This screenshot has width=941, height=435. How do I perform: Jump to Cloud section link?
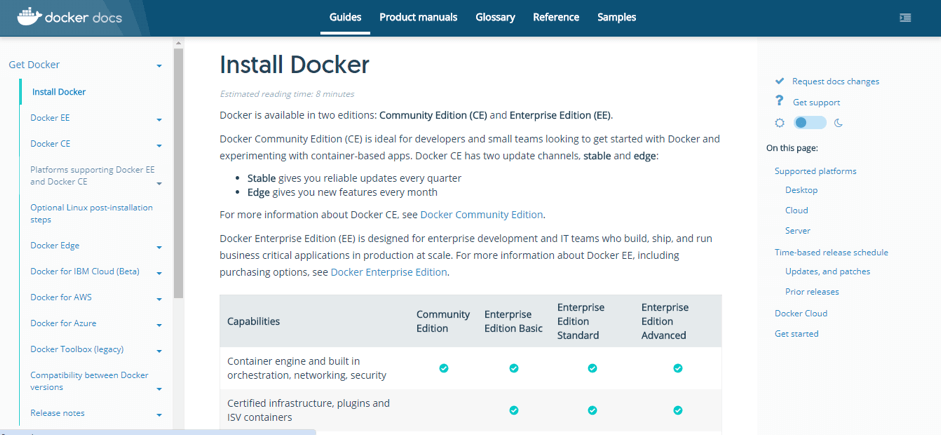[796, 210]
